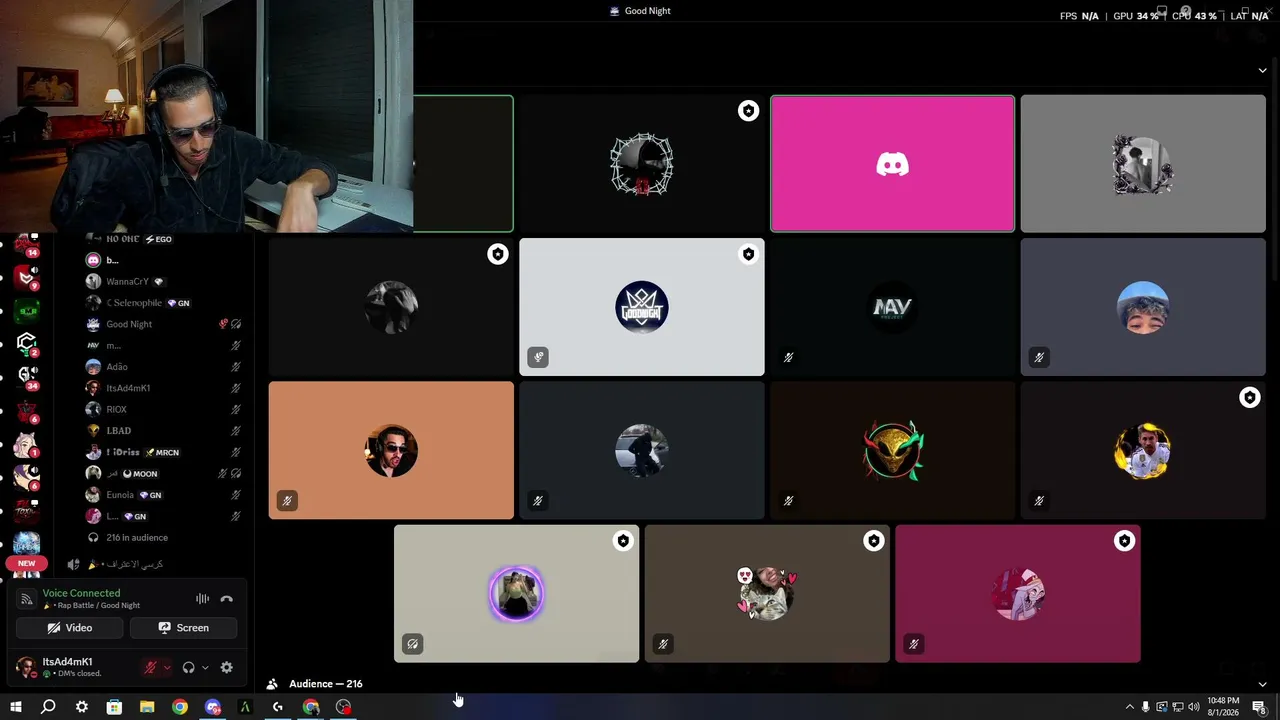Screen dimensions: 1280x720
Task: Select the pink Discord logo speaker tile
Action: (x=892, y=163)
